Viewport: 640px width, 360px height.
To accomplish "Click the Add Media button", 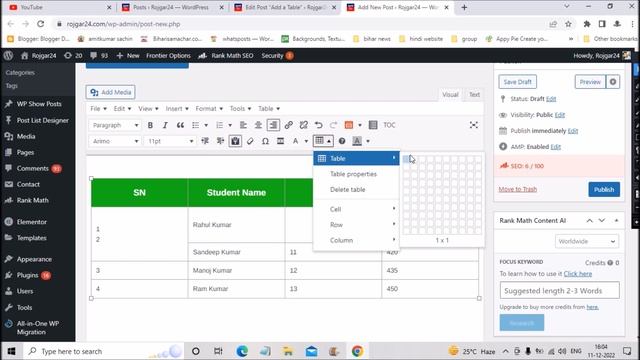I will [111, 92].
